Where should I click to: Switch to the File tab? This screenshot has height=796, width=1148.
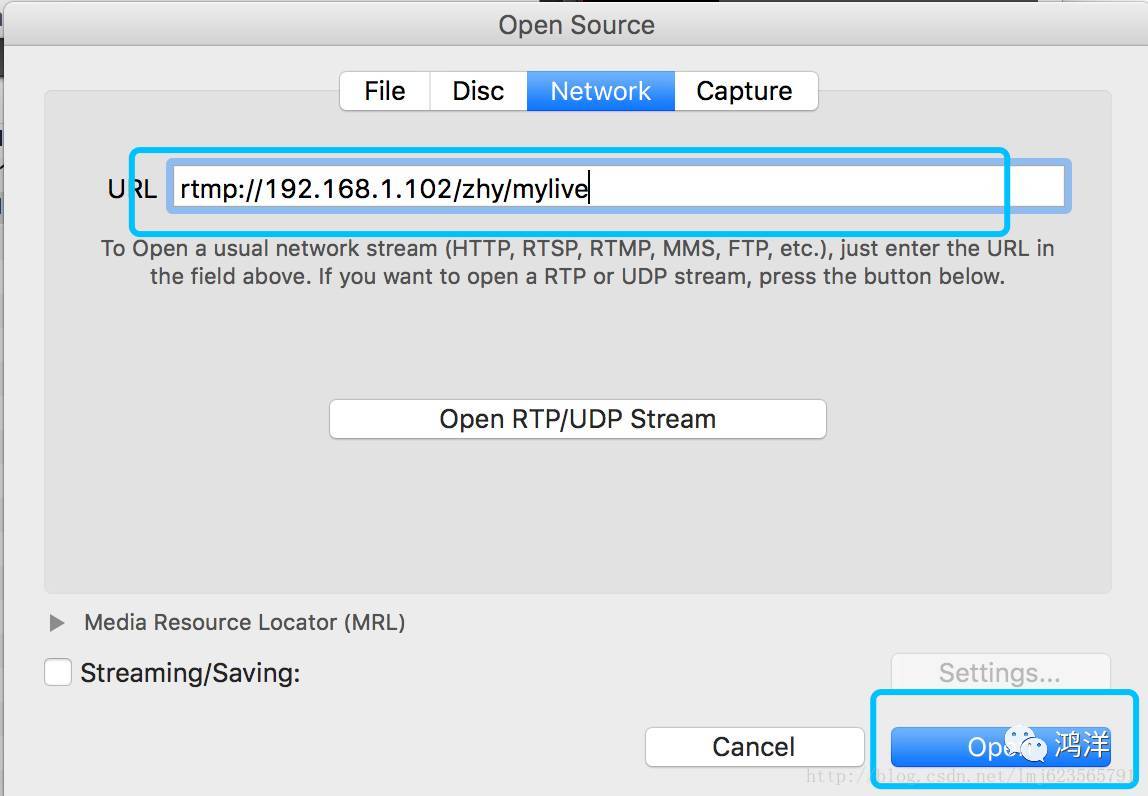point(385,91)
